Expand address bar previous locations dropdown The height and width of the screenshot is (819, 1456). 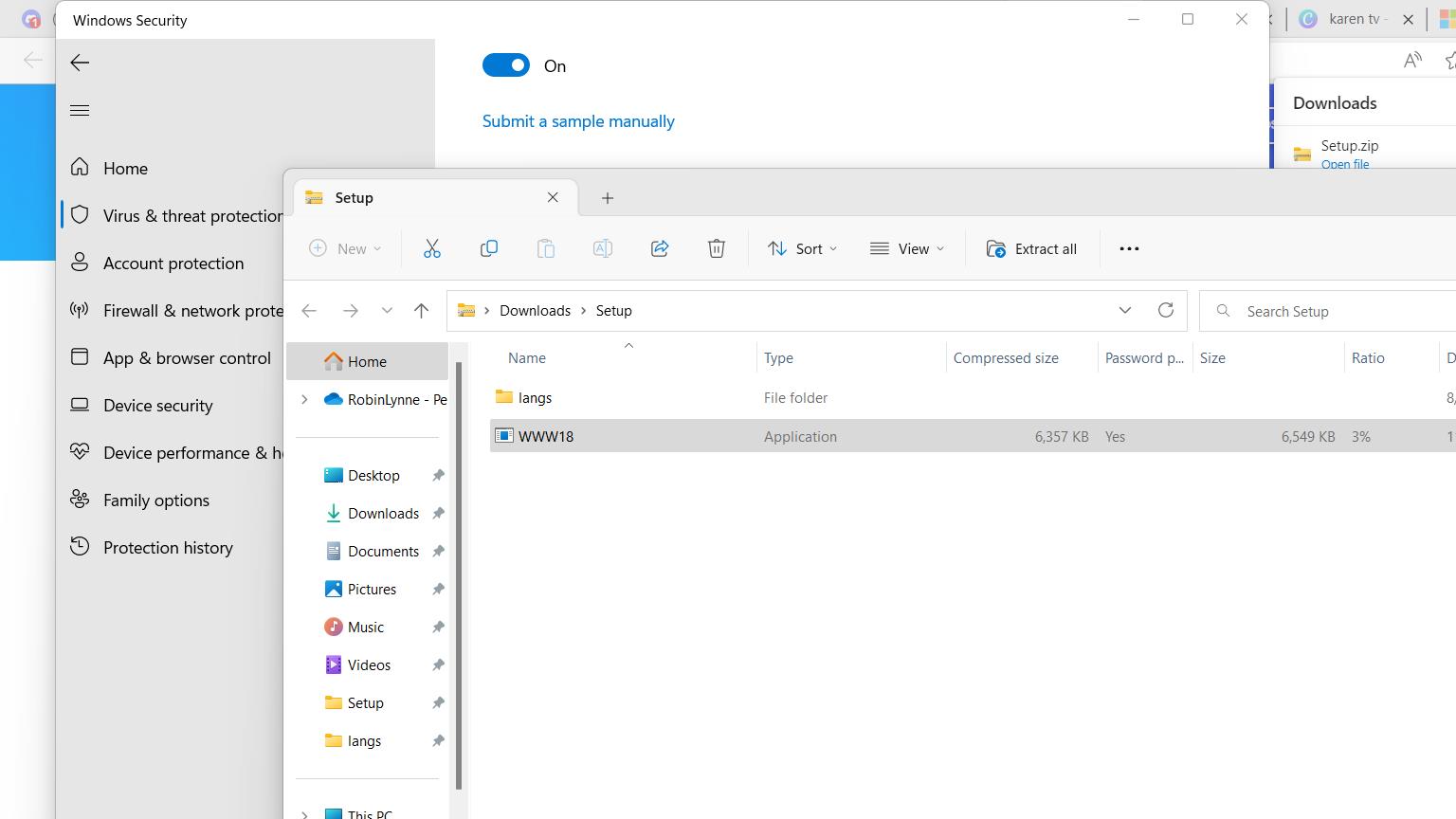[1124, 310]
